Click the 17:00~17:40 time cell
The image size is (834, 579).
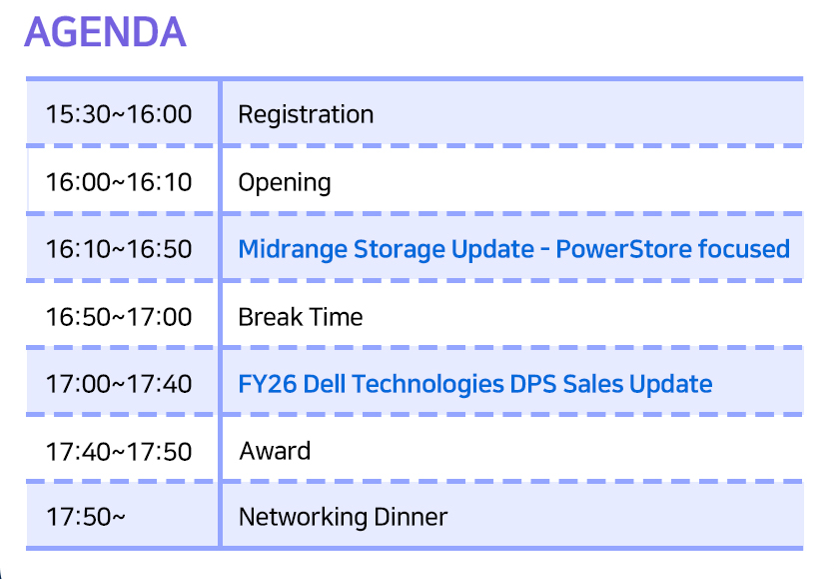[119, 384]
